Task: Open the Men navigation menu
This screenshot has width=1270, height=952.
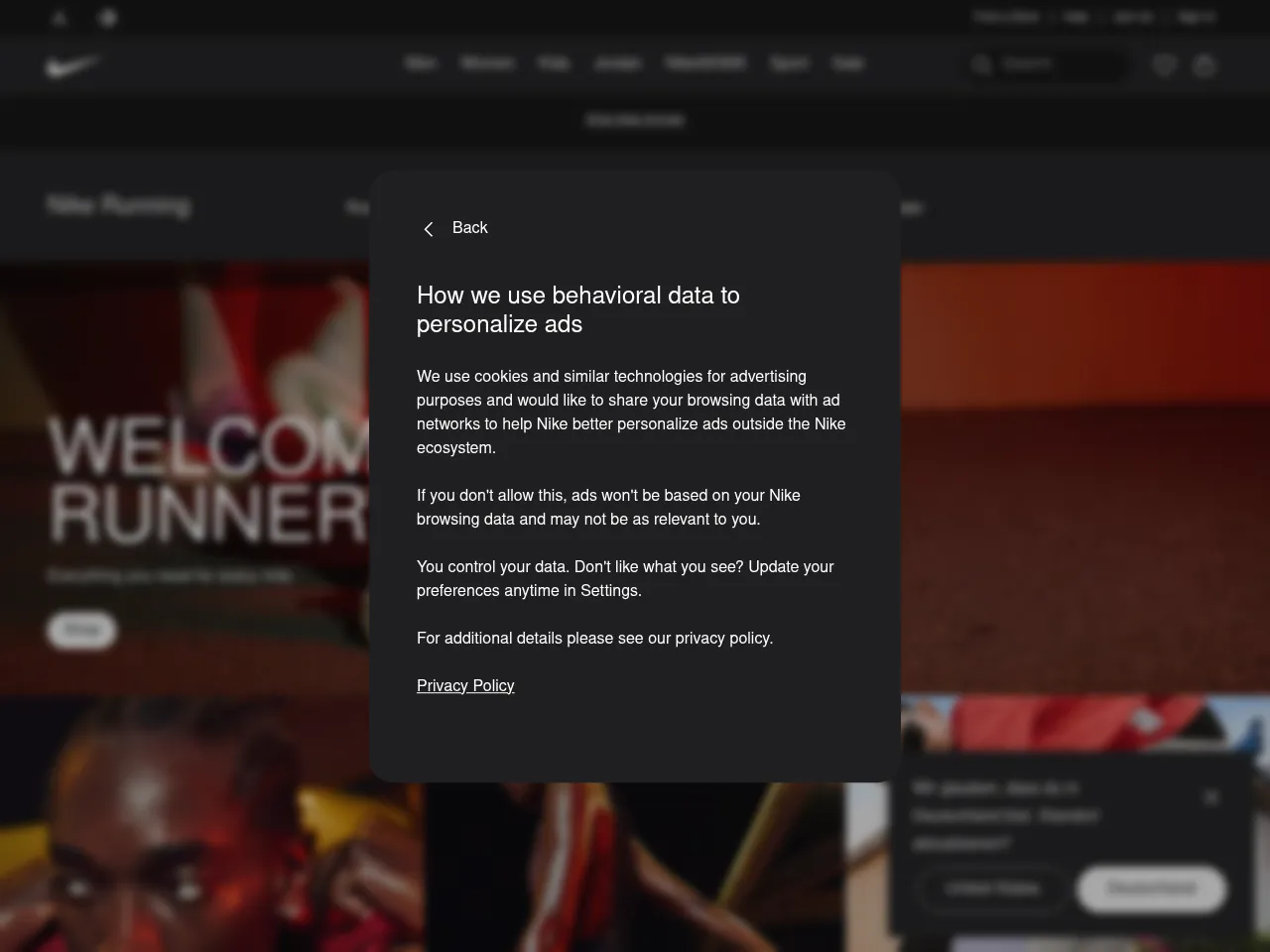Action: pyautogui.click(x=420, y=62)
